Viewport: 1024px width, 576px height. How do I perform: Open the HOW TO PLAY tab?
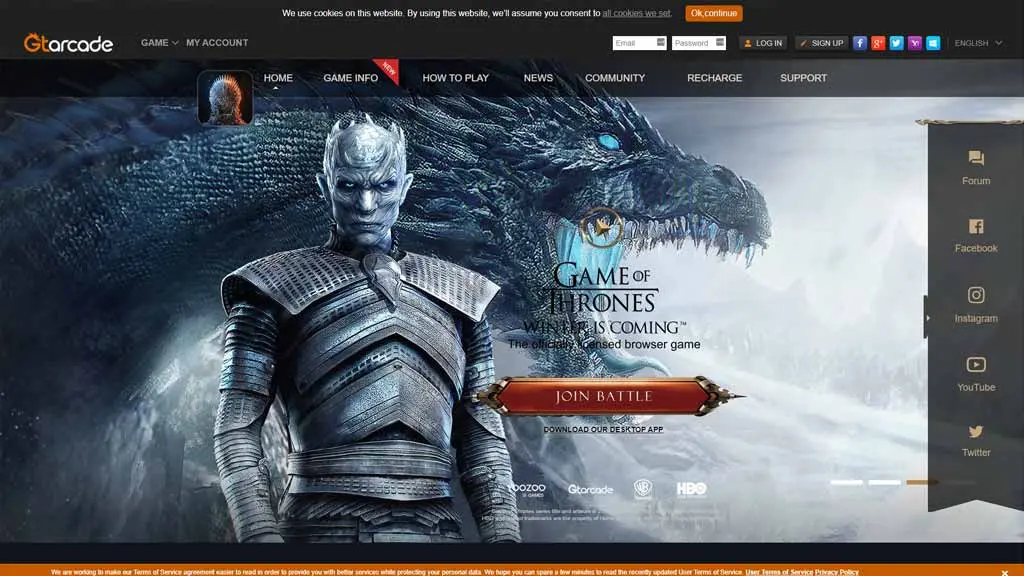tap(455, 78)
